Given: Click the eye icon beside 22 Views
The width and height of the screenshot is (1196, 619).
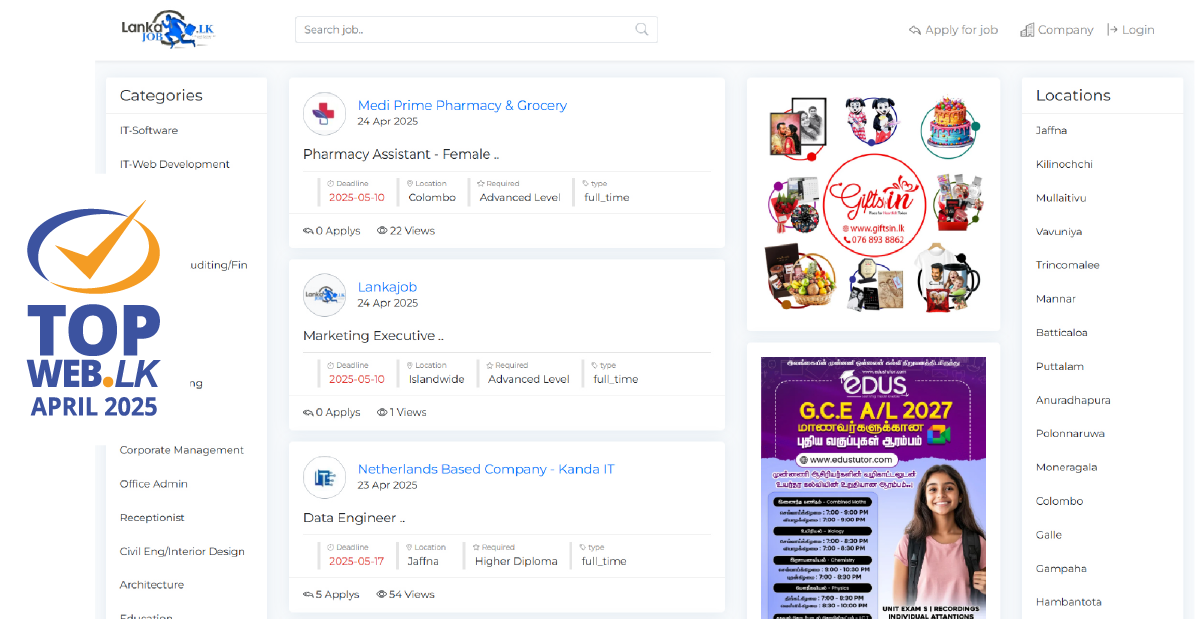Looking at the screenshot, I should pos(382,230).
